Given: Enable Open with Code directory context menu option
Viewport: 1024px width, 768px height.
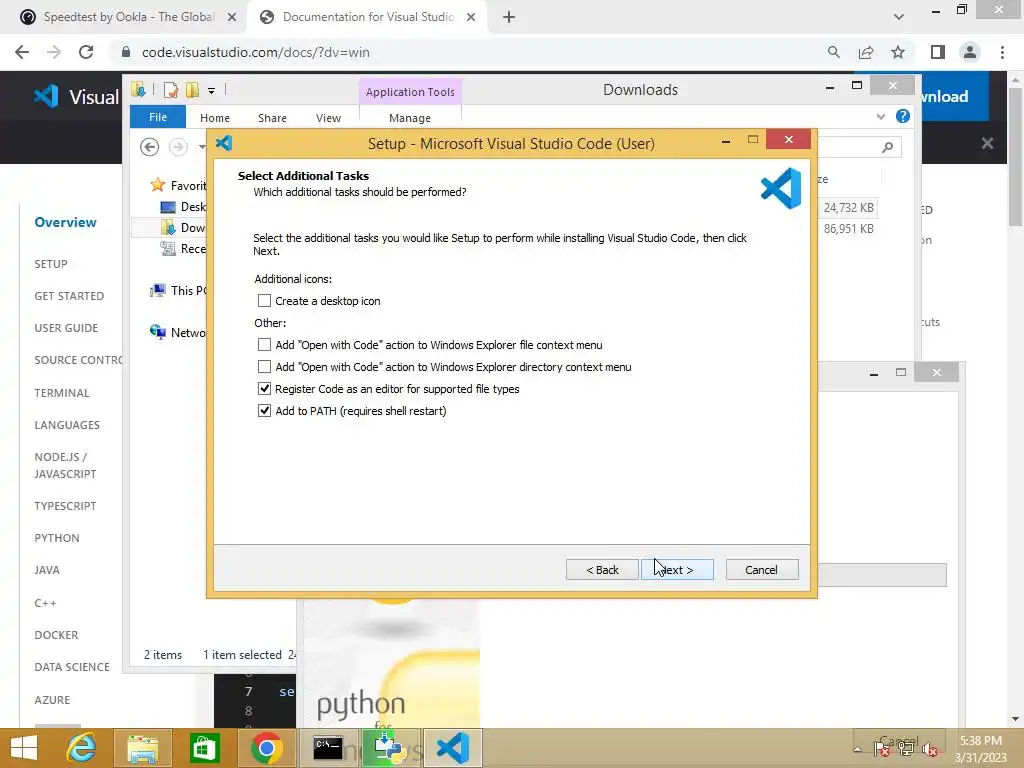Looking at the screenshot, I should click(264, 366).
